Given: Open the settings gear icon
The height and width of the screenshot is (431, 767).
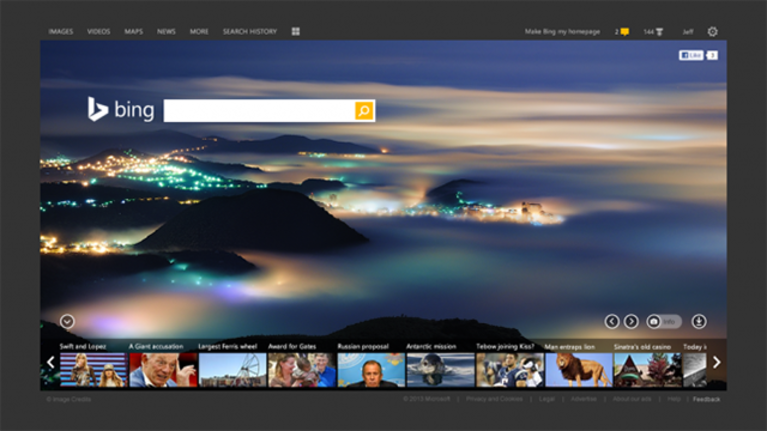Looking at the screenshot, I should coord(713,32).
